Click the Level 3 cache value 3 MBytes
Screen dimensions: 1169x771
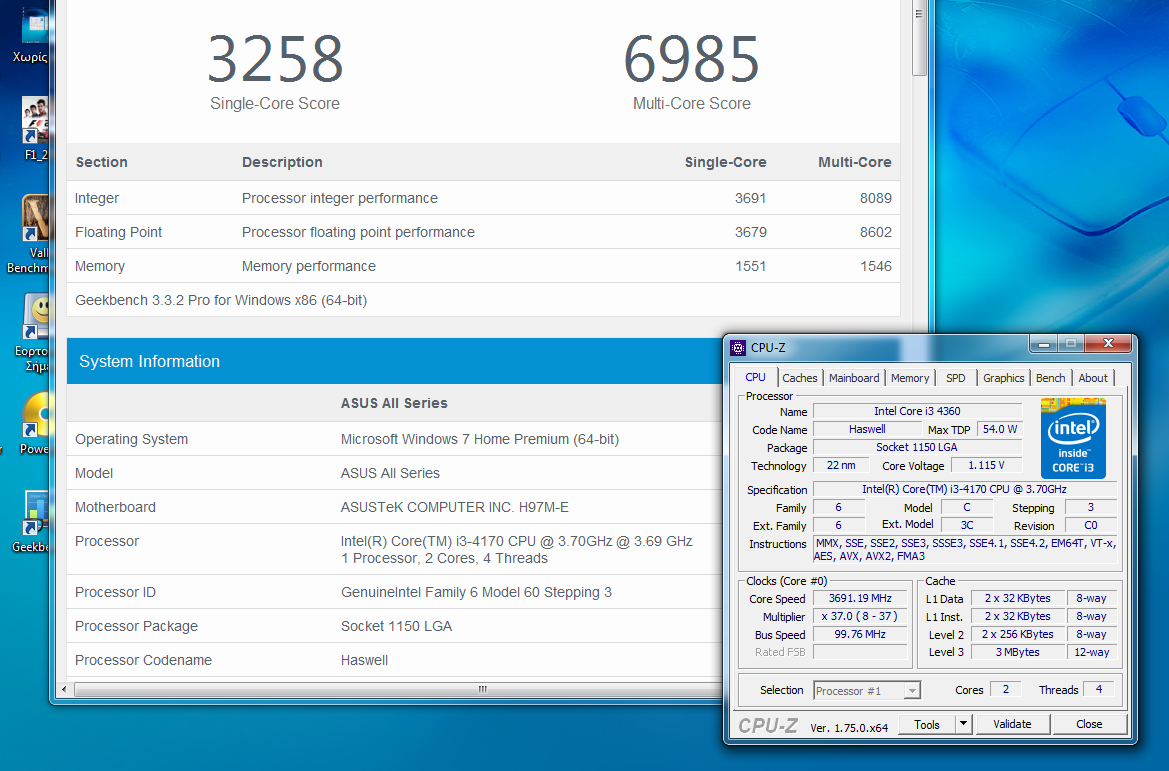1017,652
